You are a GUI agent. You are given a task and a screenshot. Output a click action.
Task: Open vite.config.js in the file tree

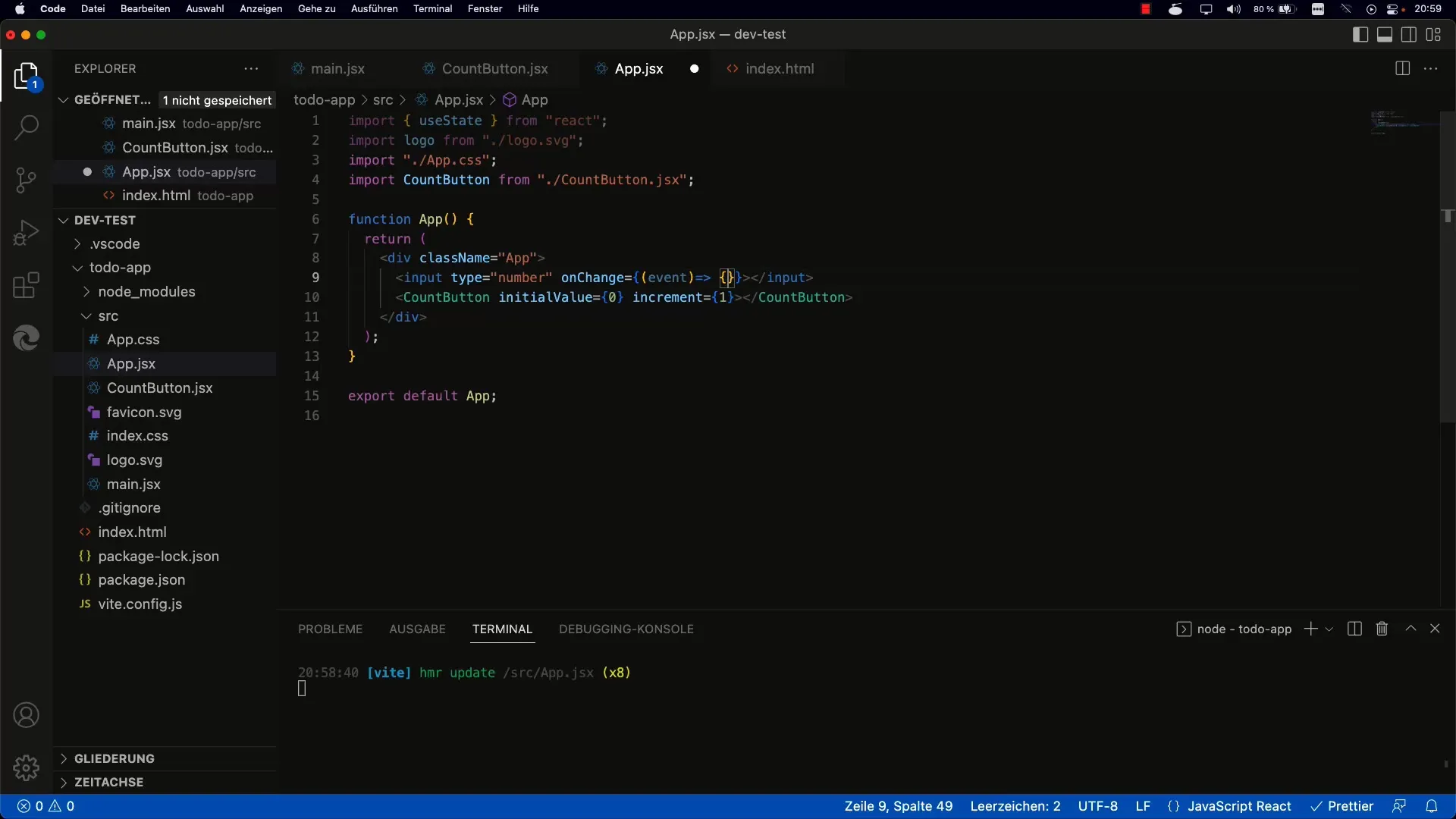click(x=140, y=604)
